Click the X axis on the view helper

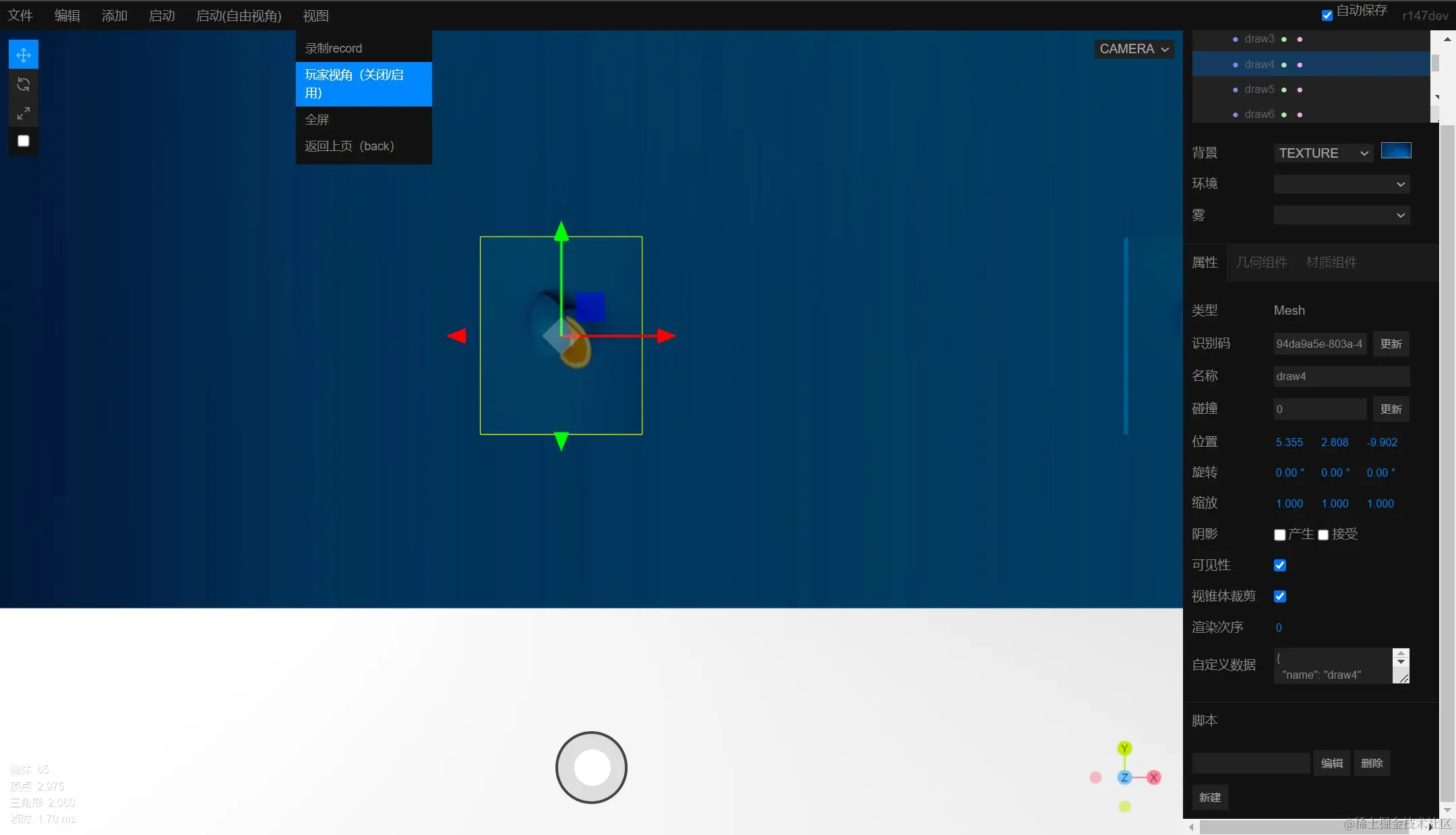(x=1154, y=778)
